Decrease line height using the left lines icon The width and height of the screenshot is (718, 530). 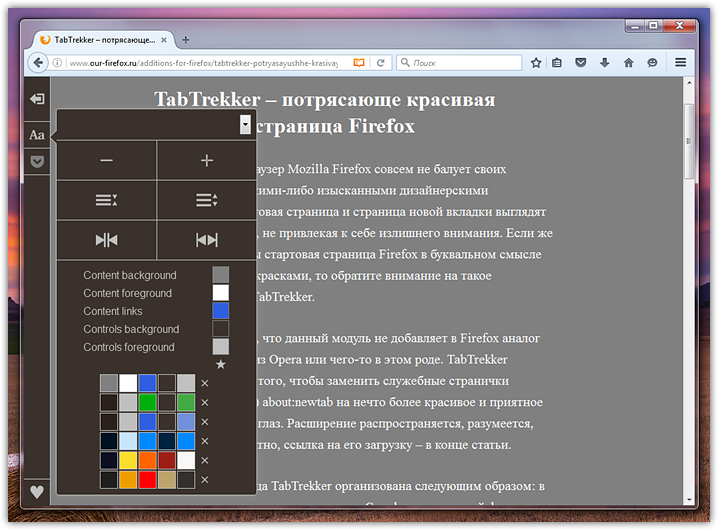click(106, 200)
